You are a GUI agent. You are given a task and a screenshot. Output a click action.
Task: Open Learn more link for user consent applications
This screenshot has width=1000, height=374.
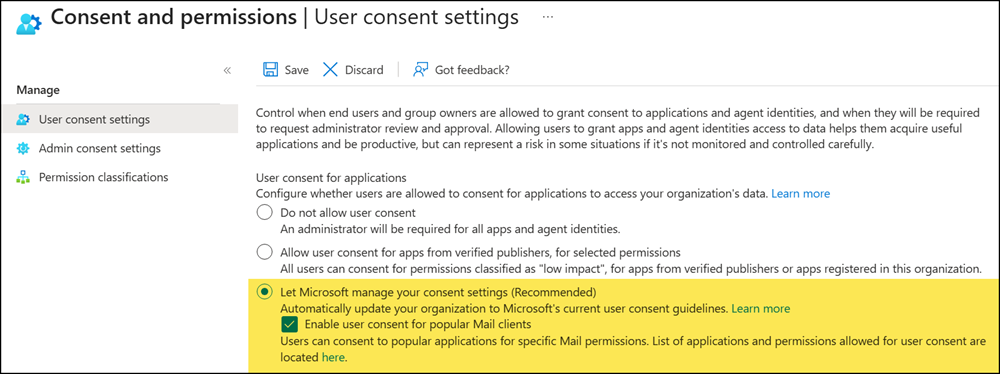pos(801,193)
